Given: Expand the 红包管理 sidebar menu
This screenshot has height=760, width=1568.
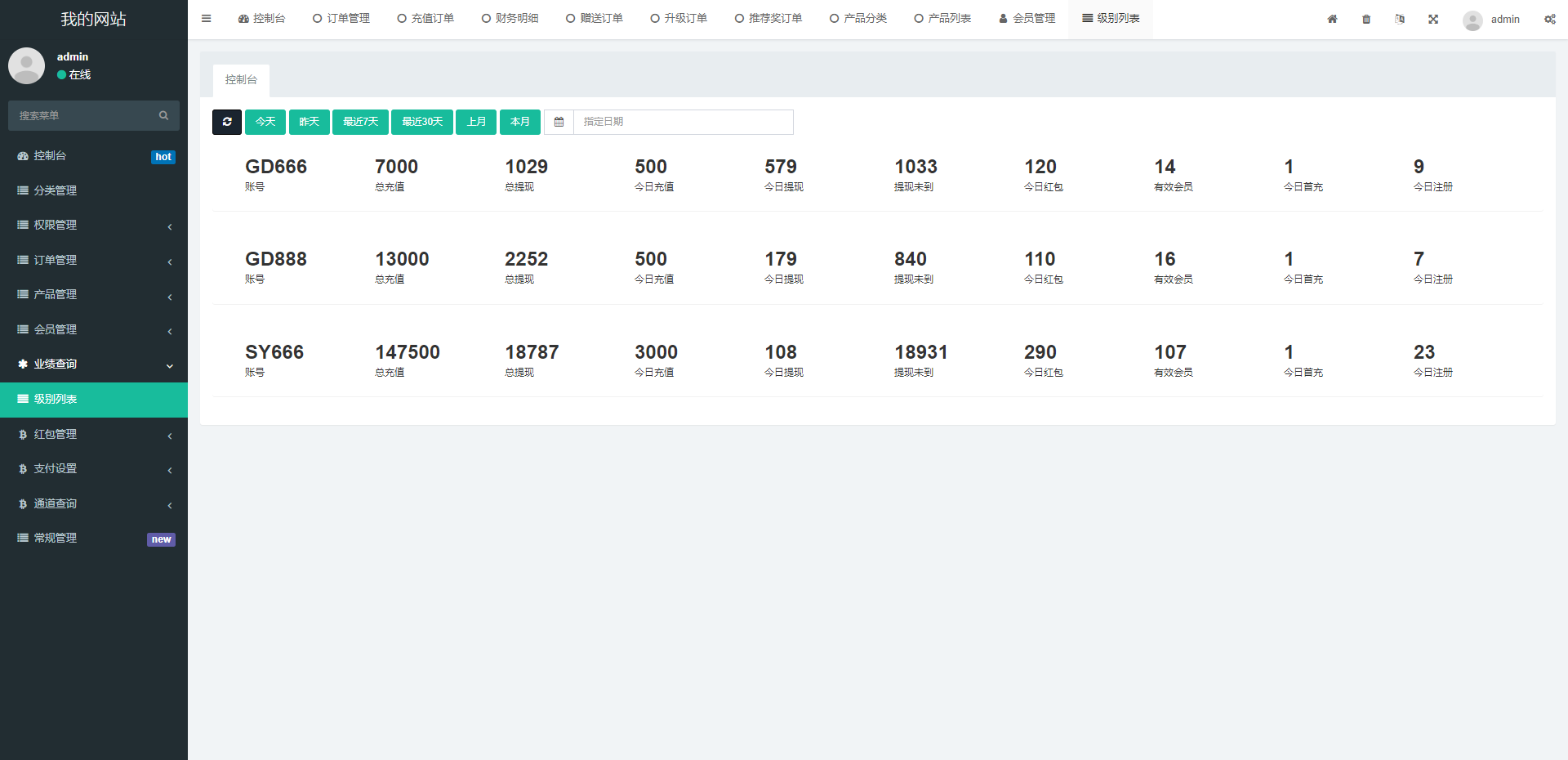Looking at the screenshot, I should 94,434.
